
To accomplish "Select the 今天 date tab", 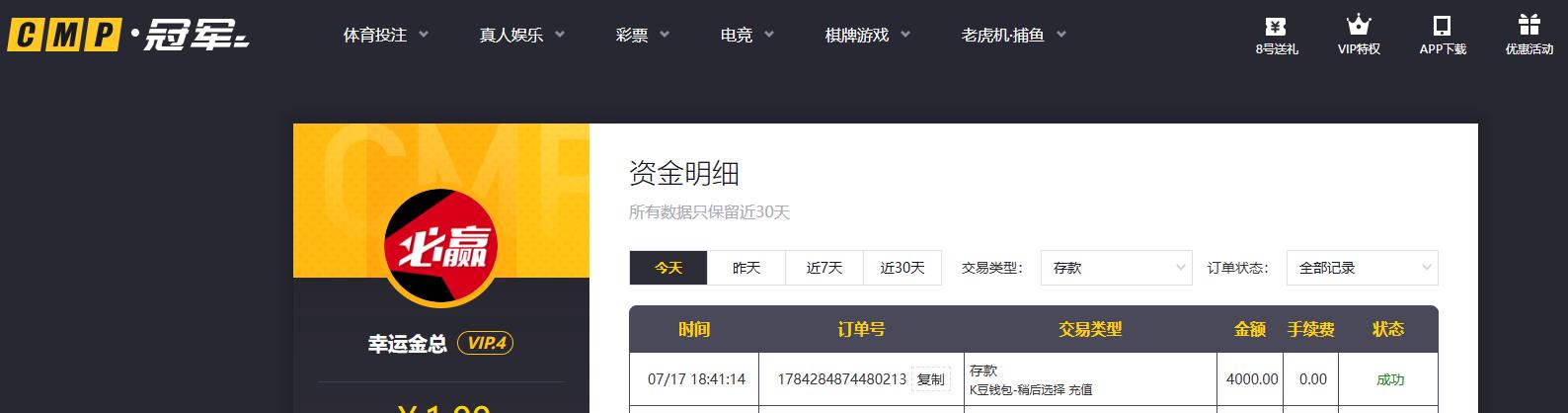I will [668, 268].
